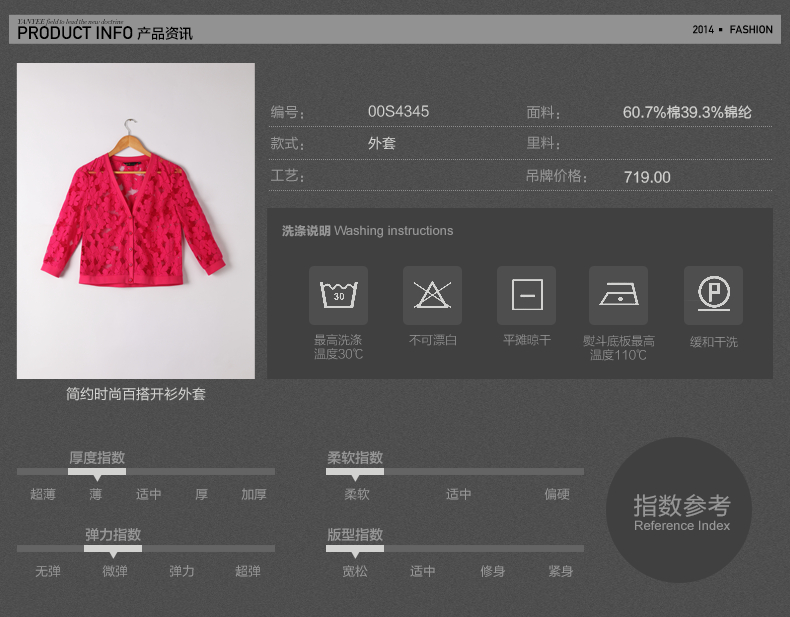
Task: Click the 洗涤说明 Washing instructions heading
Action: click(x=367, y=231)
